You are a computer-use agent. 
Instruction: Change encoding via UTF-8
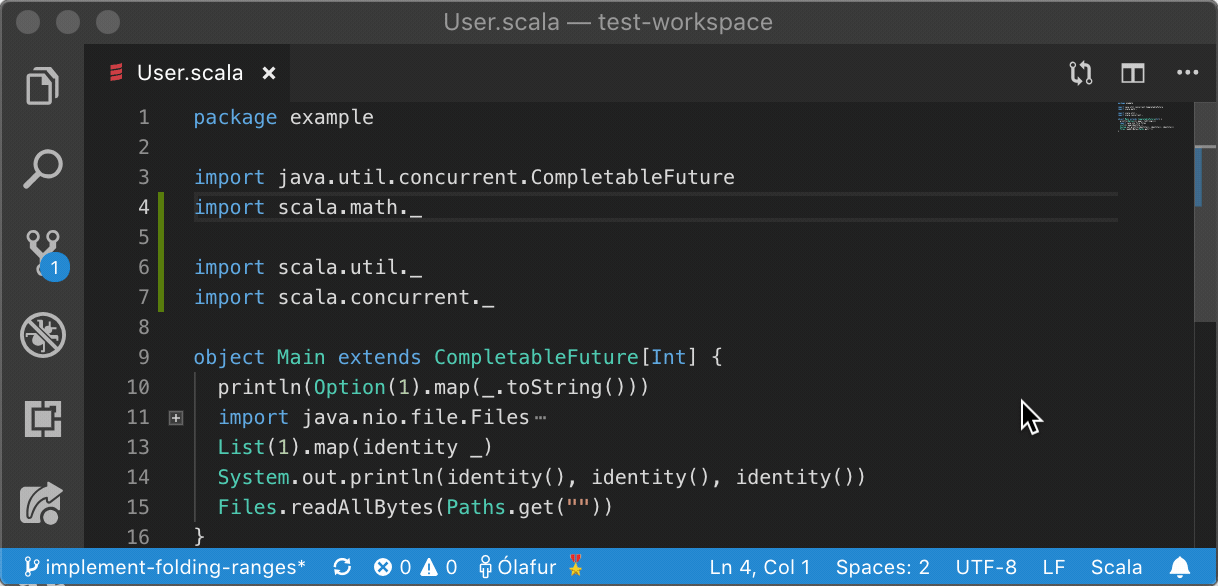[x=986, y=568]
